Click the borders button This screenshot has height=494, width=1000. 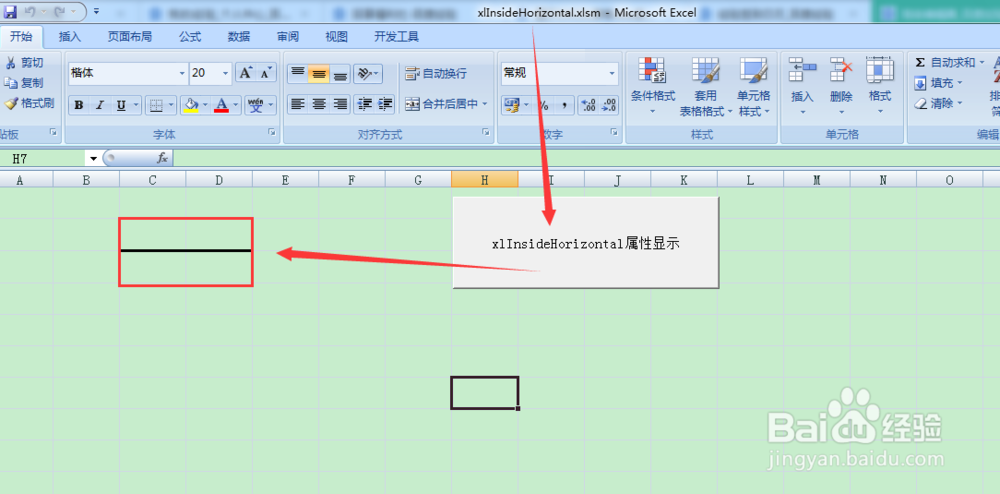click(156, 105)
